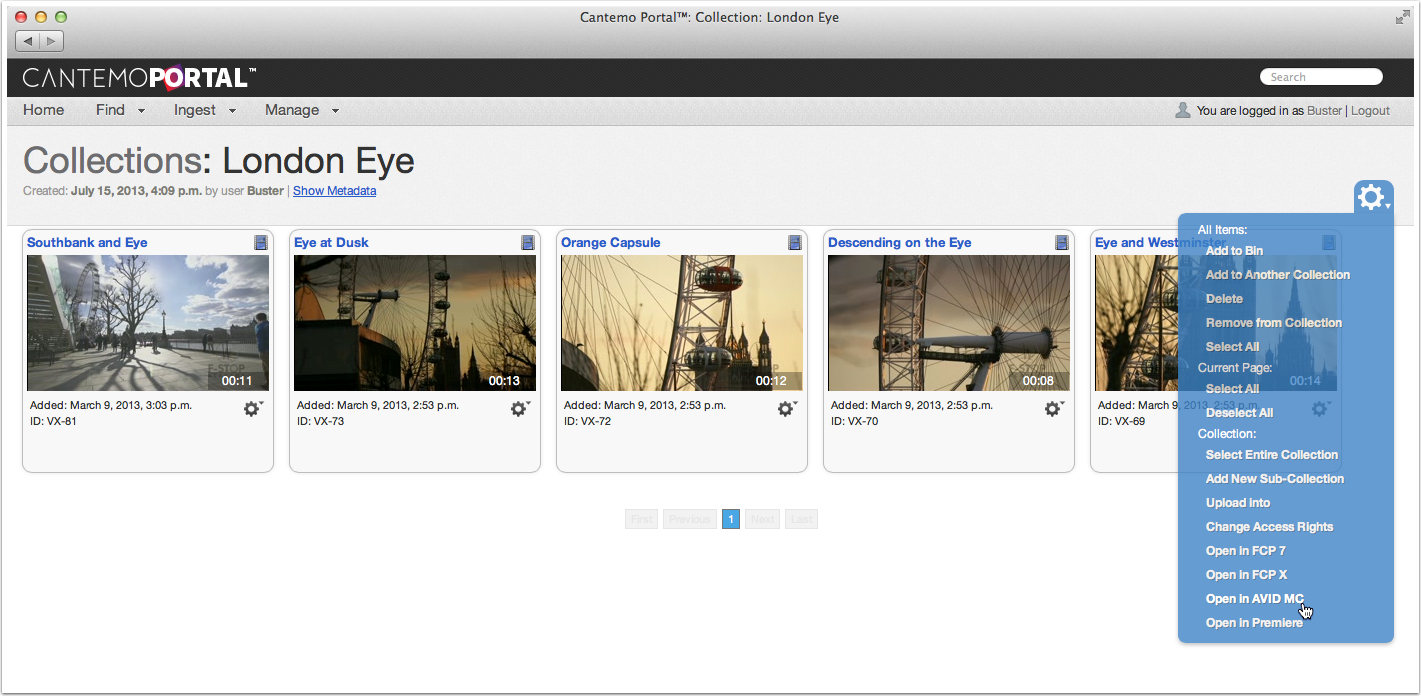Click the ID: VX-73 text
This screenshot has height=696, width=1421.
pyautogui.click(x=321, y=421)
